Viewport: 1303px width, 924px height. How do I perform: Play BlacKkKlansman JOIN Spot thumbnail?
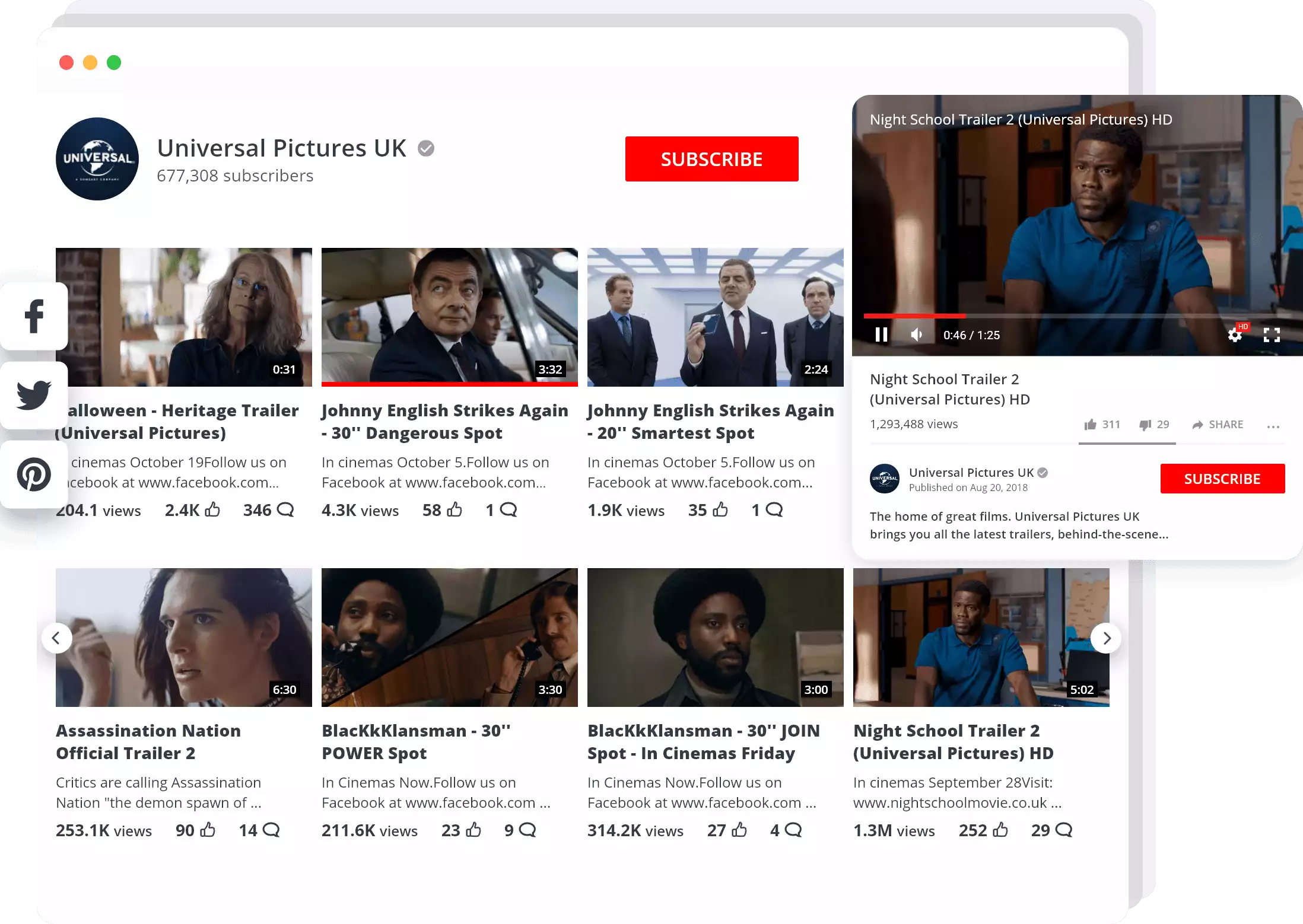716,638
